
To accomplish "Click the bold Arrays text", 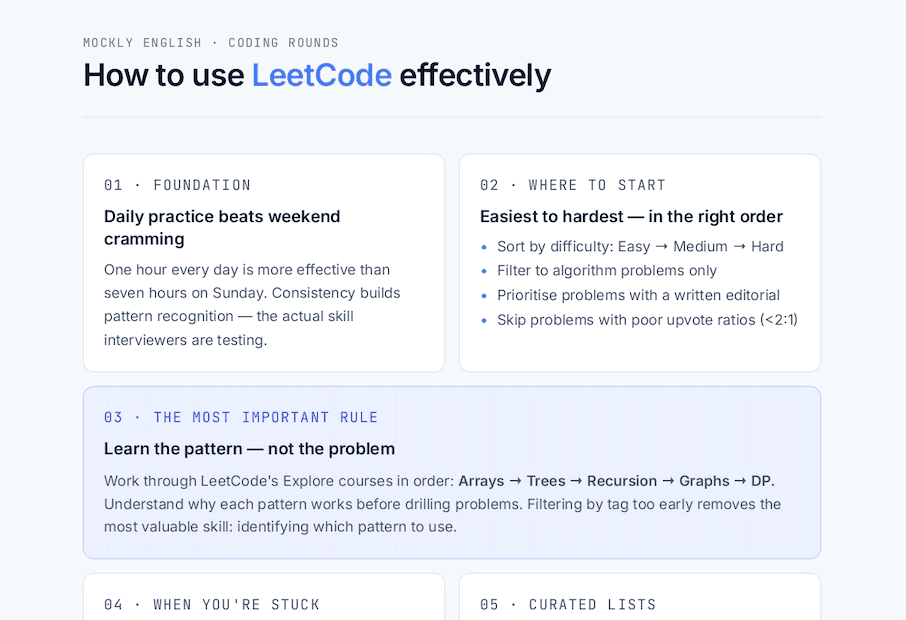I will pos(481,481).
